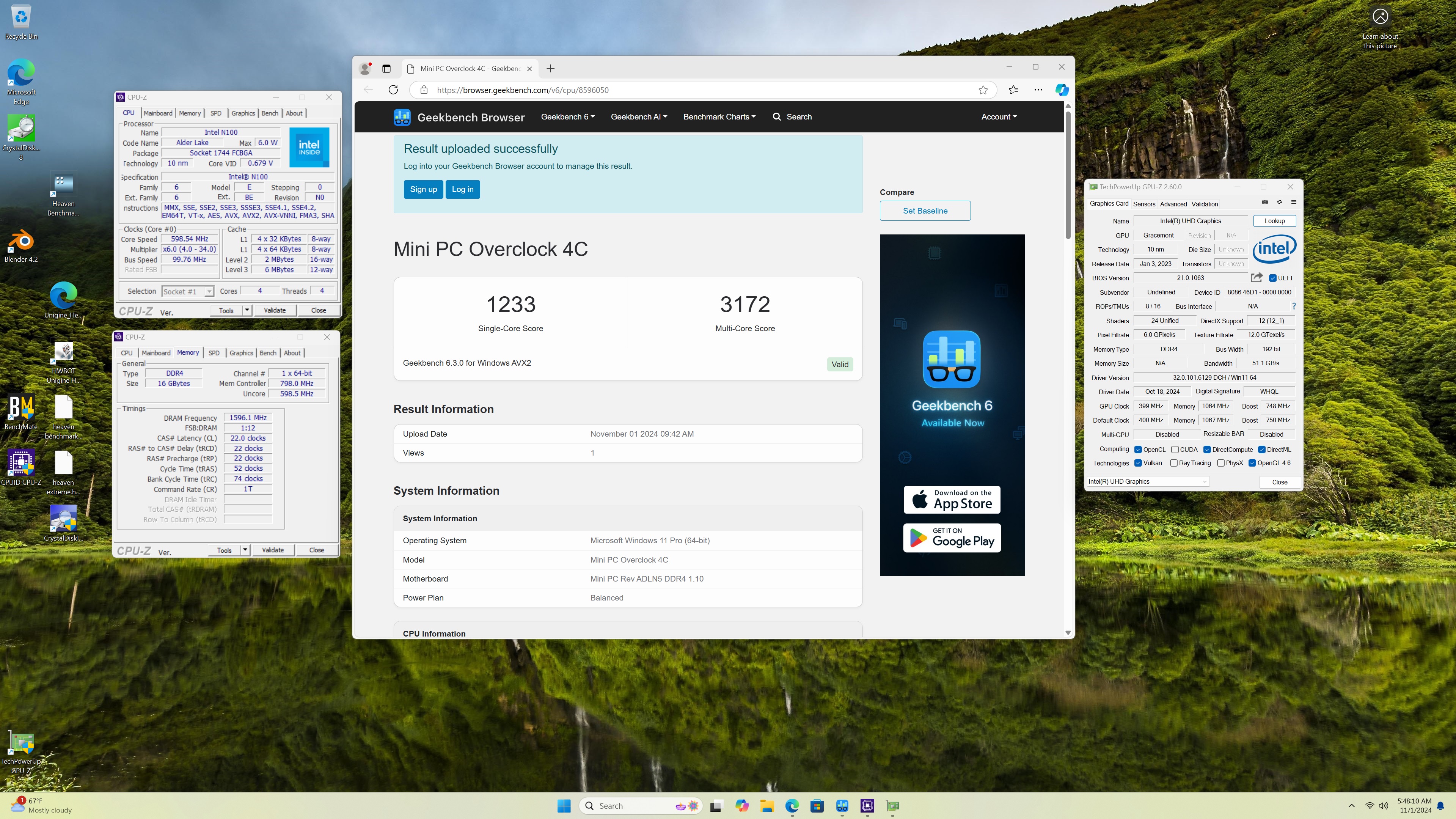Click GPU-Z screenshot camera icon

pos(1265,202)
